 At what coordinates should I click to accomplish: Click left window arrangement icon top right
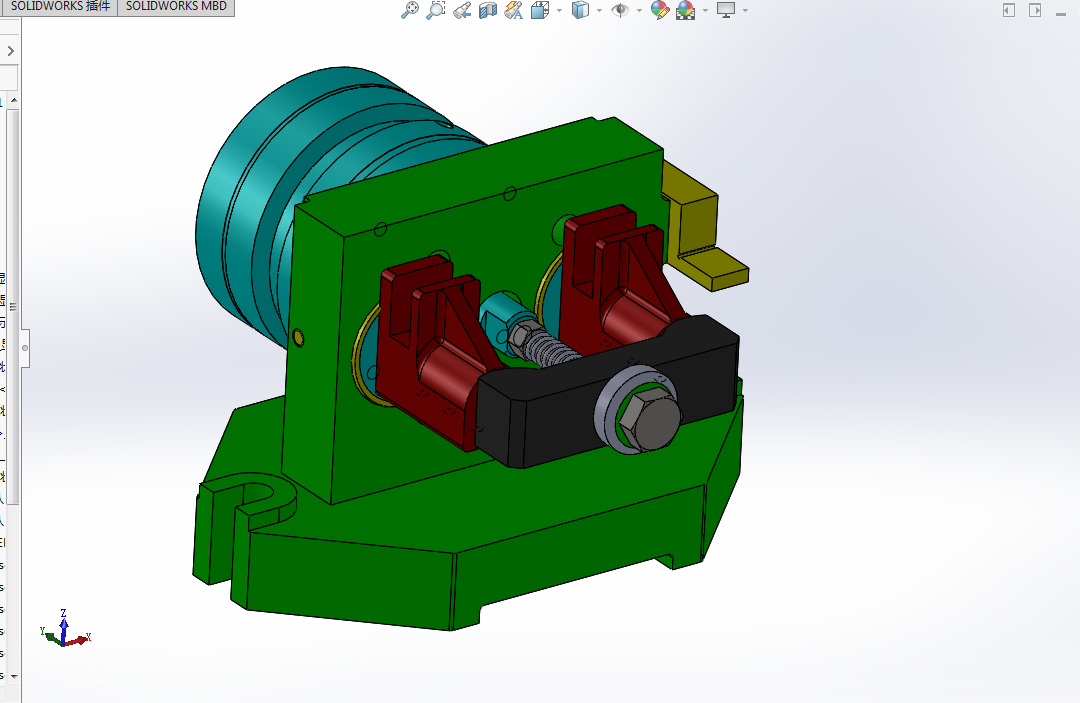(x=1009, y=10)
